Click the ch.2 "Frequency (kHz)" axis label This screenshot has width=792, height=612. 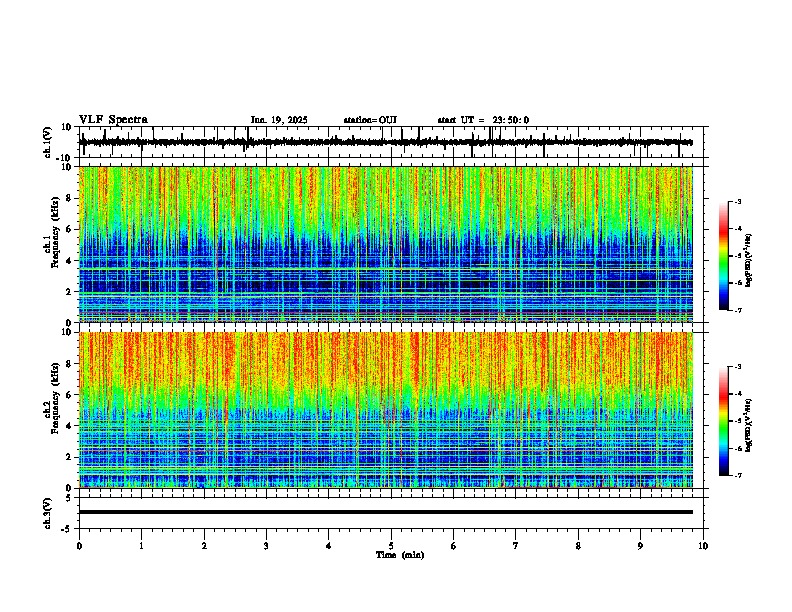55,398
